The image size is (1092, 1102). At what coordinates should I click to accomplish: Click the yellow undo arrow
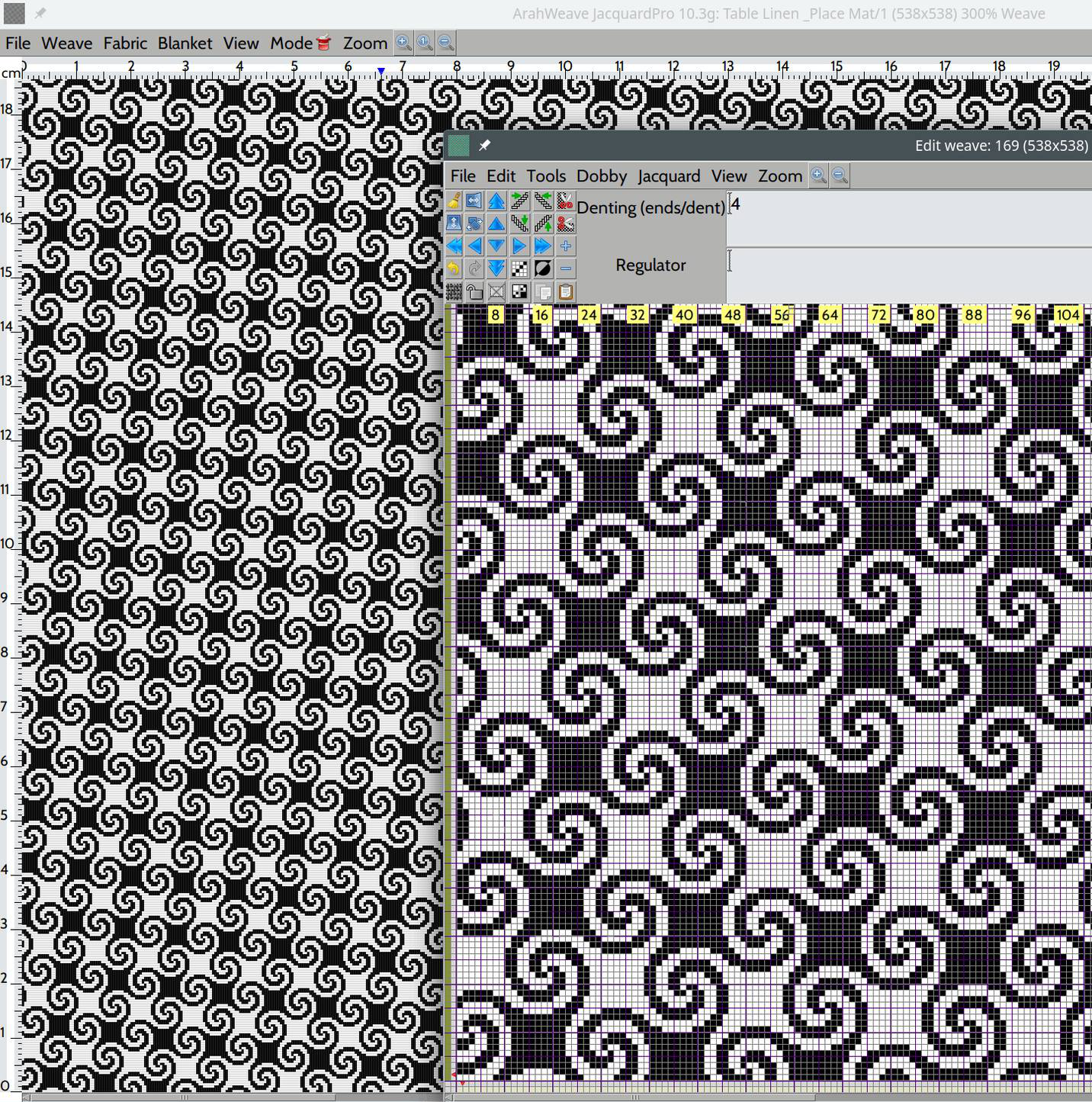pos(454,268)
